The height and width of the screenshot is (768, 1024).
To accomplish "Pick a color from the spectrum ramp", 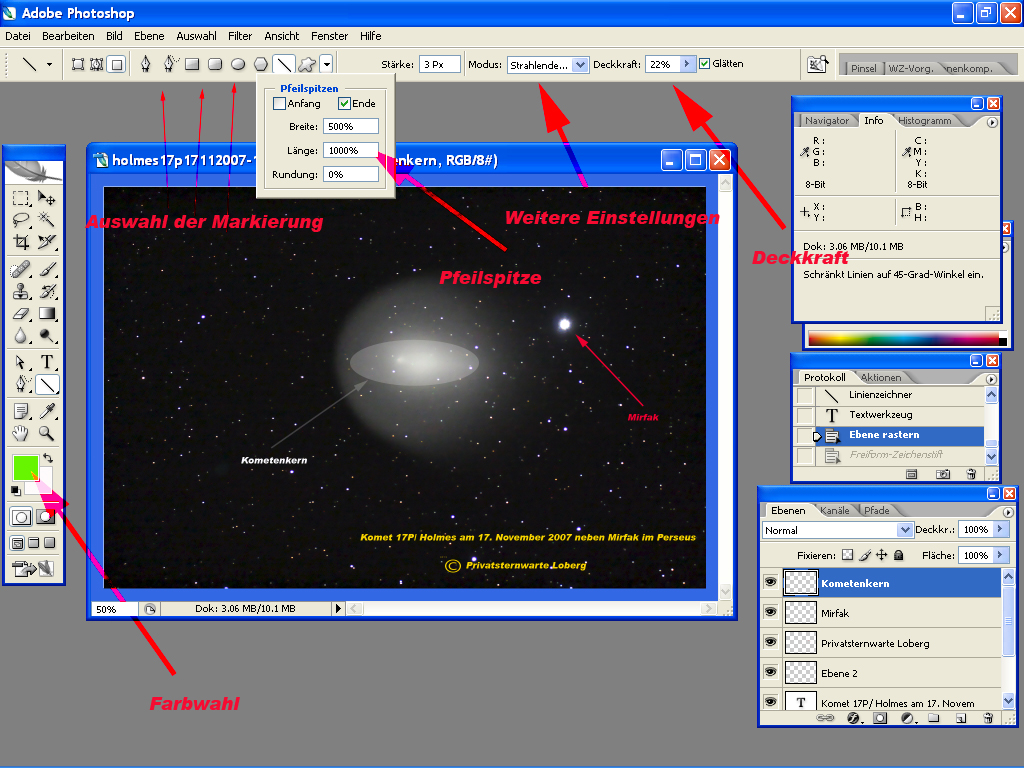I will coord(904,339).
